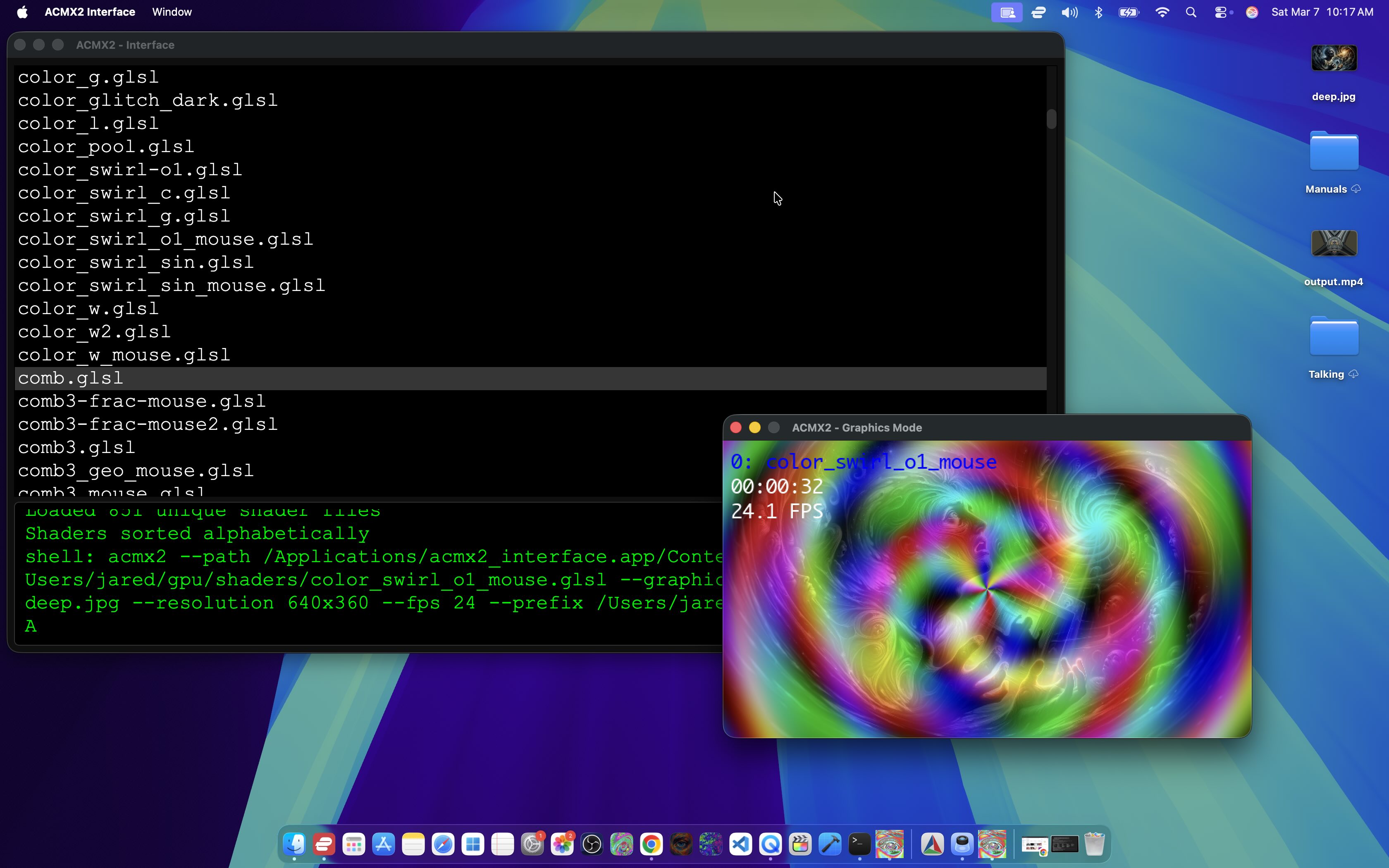The image size is (1389, 868).
Task: Open ExpressVPN from the Dock
Action: [x=324, y=844]
